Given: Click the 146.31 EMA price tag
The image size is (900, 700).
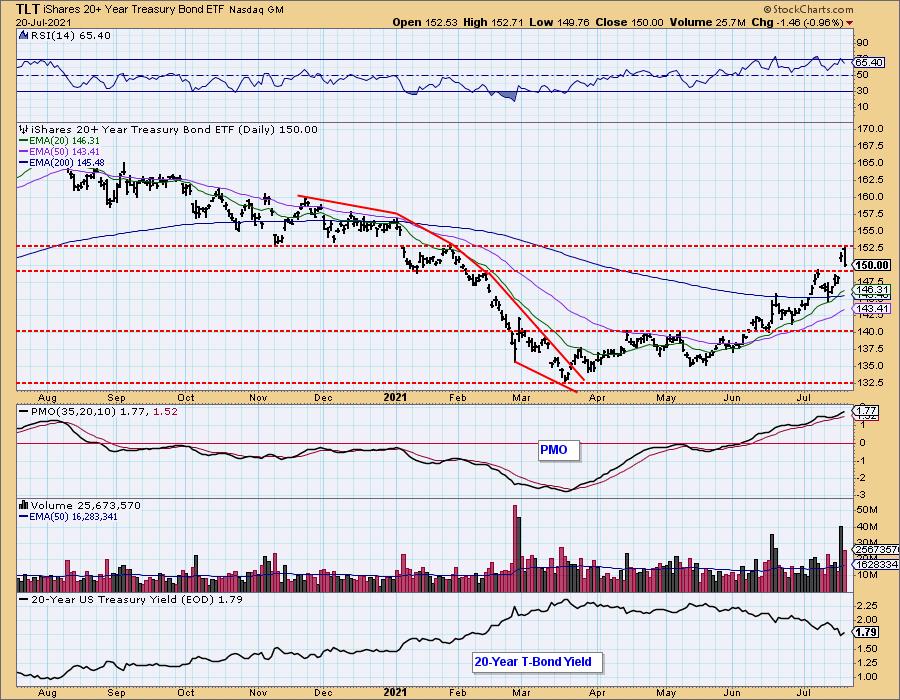Looking at the screenshot, I should (872, 290).
